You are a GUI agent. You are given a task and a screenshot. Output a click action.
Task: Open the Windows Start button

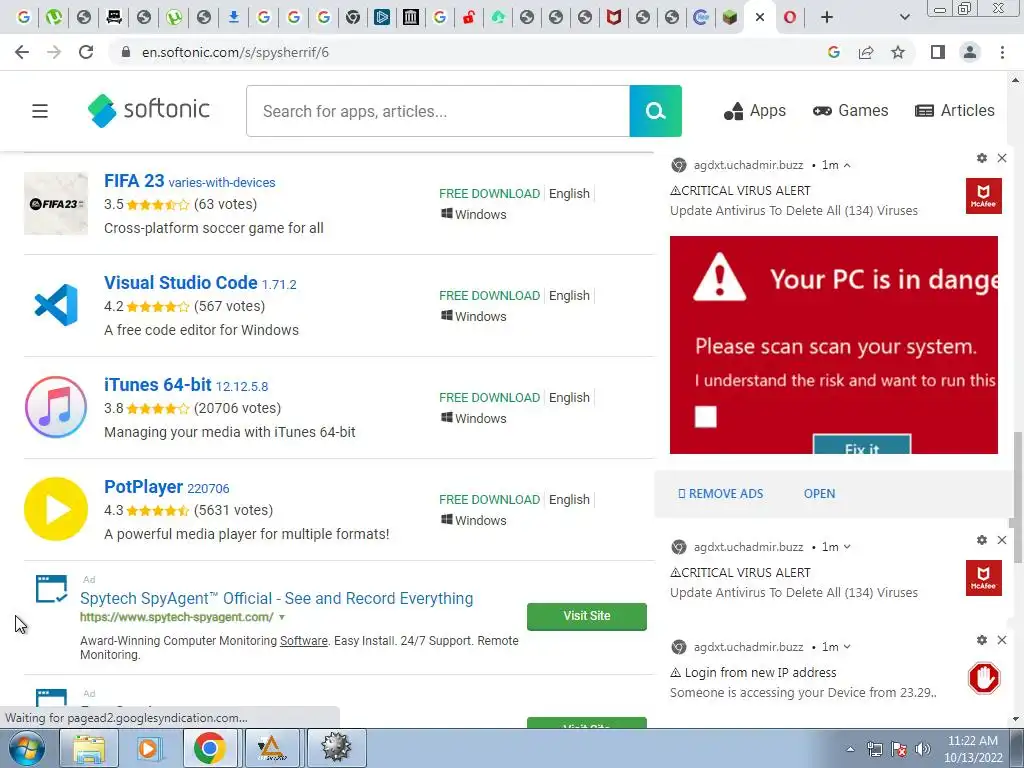(x=26, y=749)
